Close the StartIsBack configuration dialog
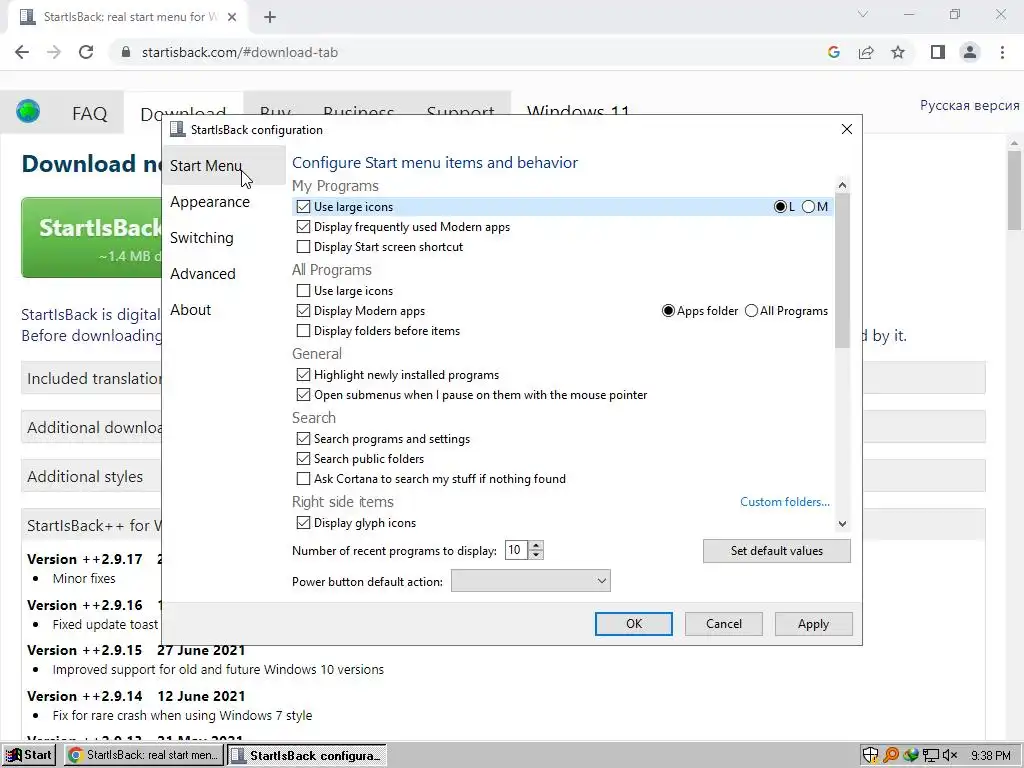This screenshot has width=1024, height=768. [847, 129]
